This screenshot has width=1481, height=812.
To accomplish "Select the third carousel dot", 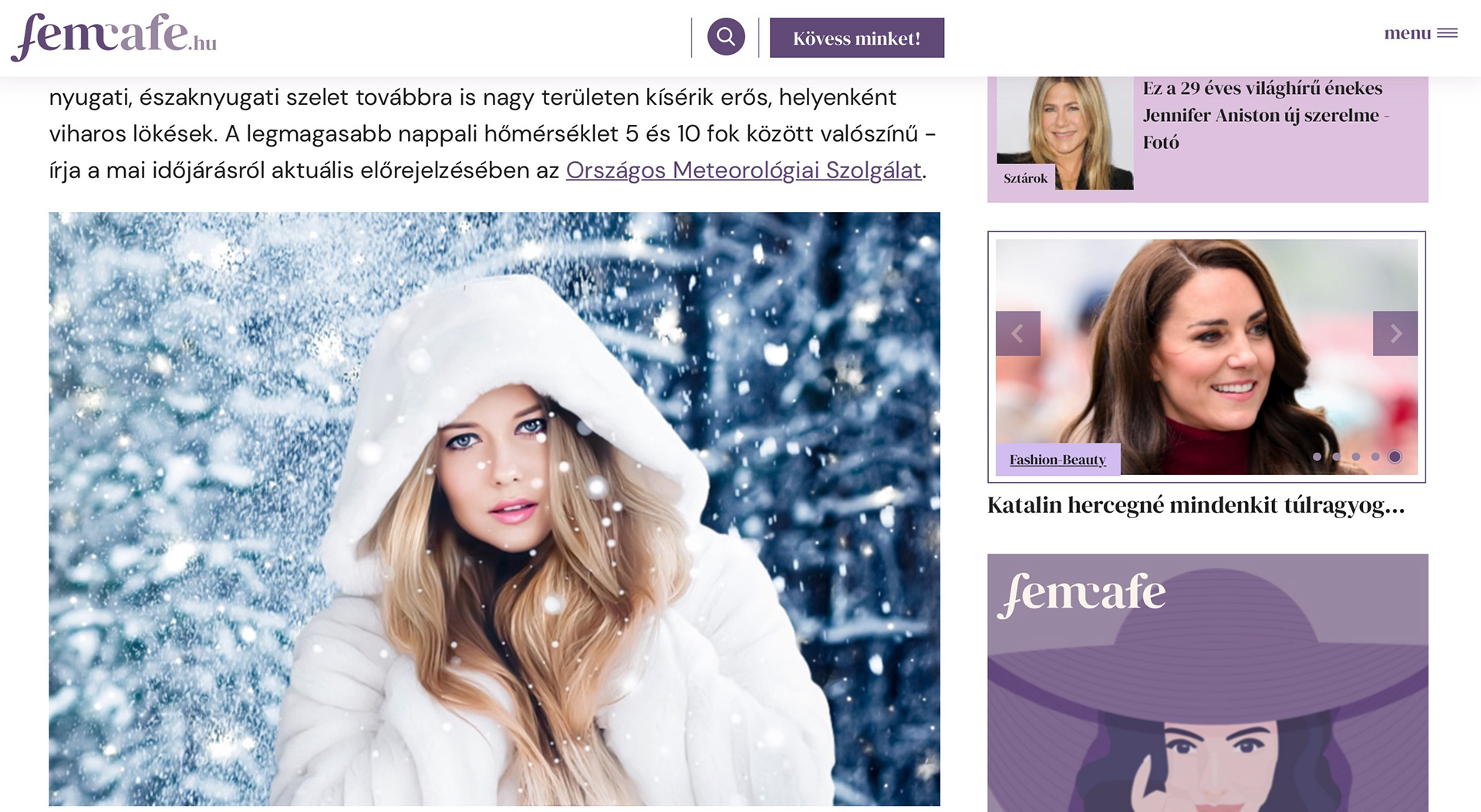I will point(1355,457).
